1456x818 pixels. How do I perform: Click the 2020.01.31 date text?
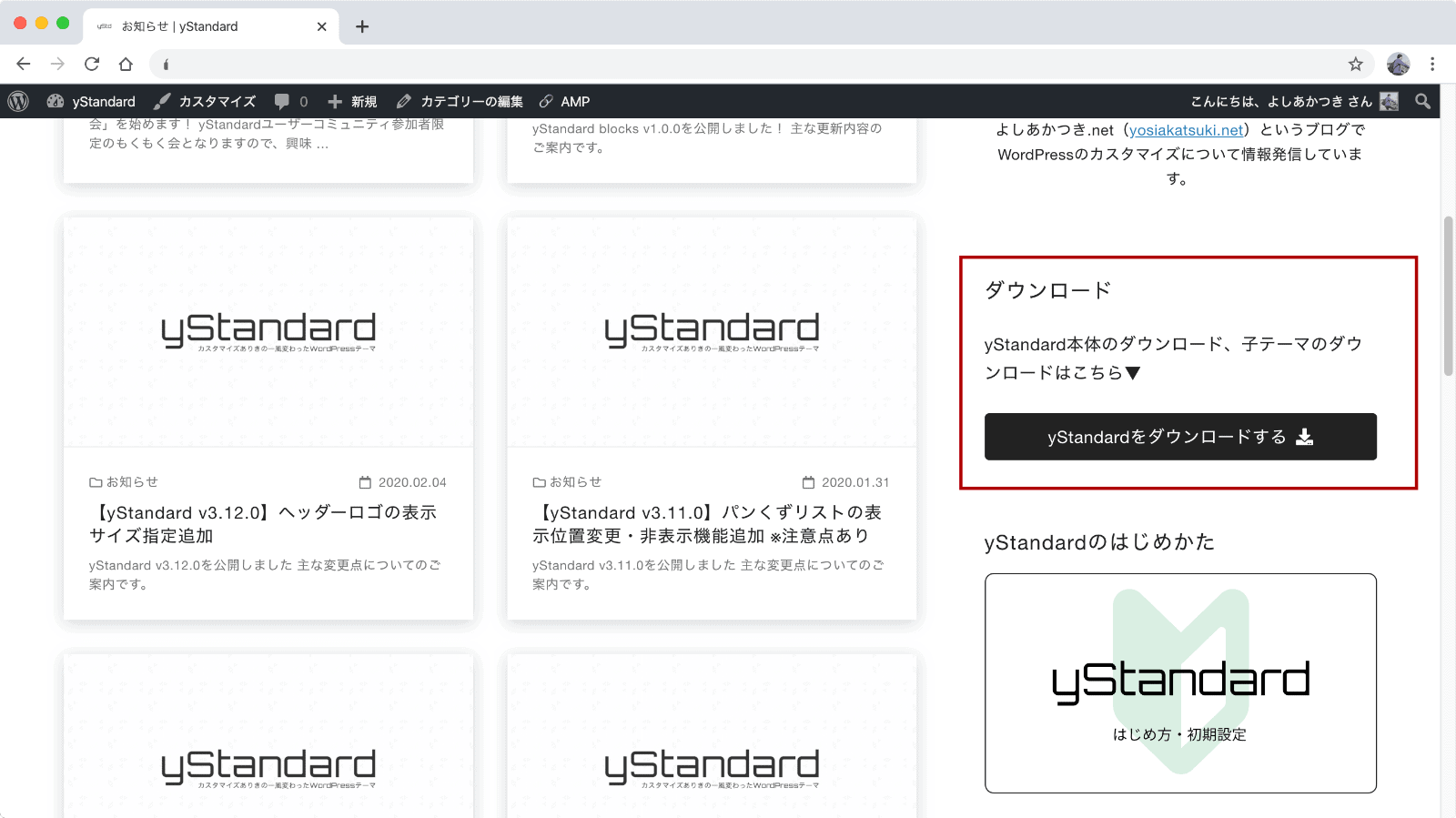(855, 482)
